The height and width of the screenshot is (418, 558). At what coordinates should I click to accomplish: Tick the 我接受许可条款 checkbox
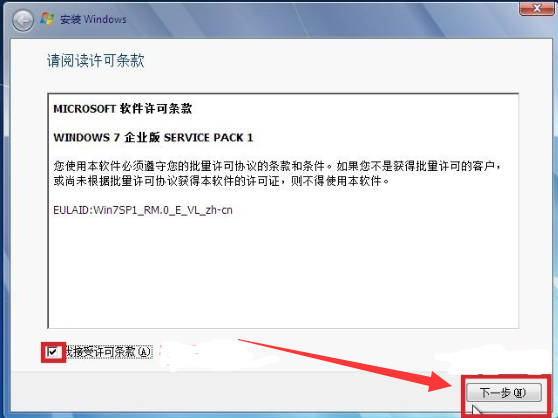click(52, 352)
